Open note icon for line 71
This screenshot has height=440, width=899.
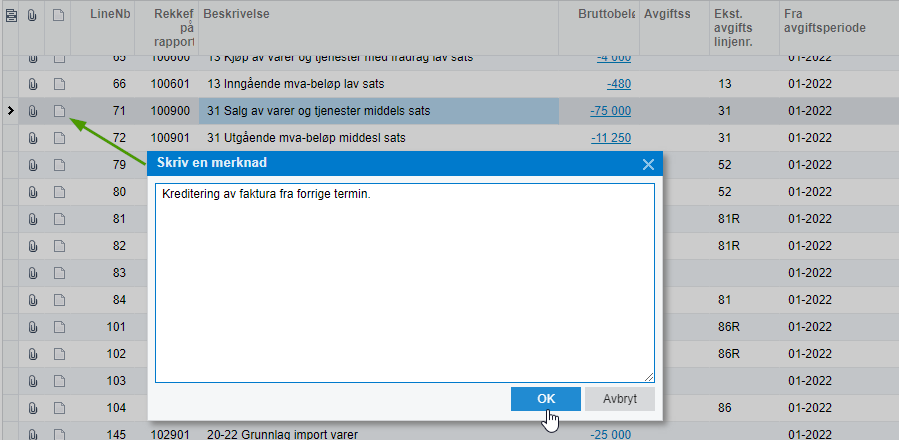click(59, 111)
